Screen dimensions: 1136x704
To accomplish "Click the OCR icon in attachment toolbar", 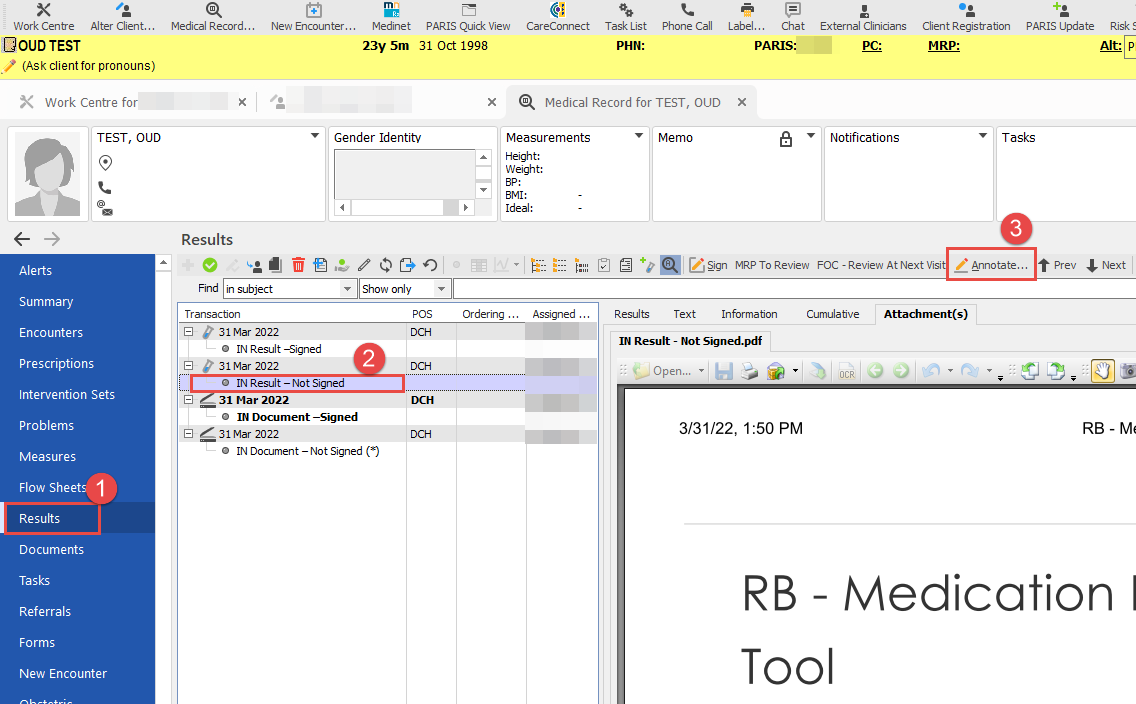I will (846, 371).
